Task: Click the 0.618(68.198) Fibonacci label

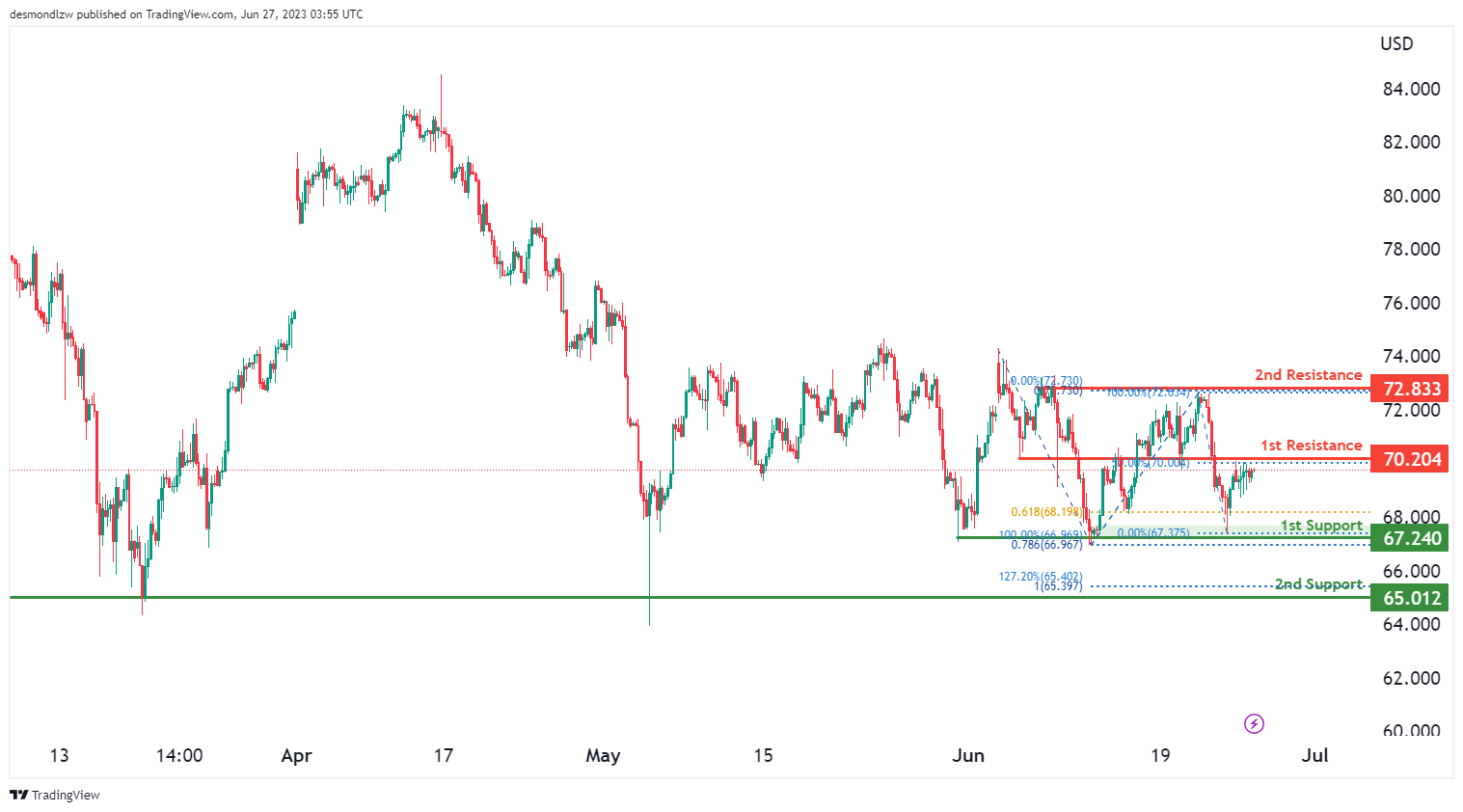Action: (x=1045, y=512)
